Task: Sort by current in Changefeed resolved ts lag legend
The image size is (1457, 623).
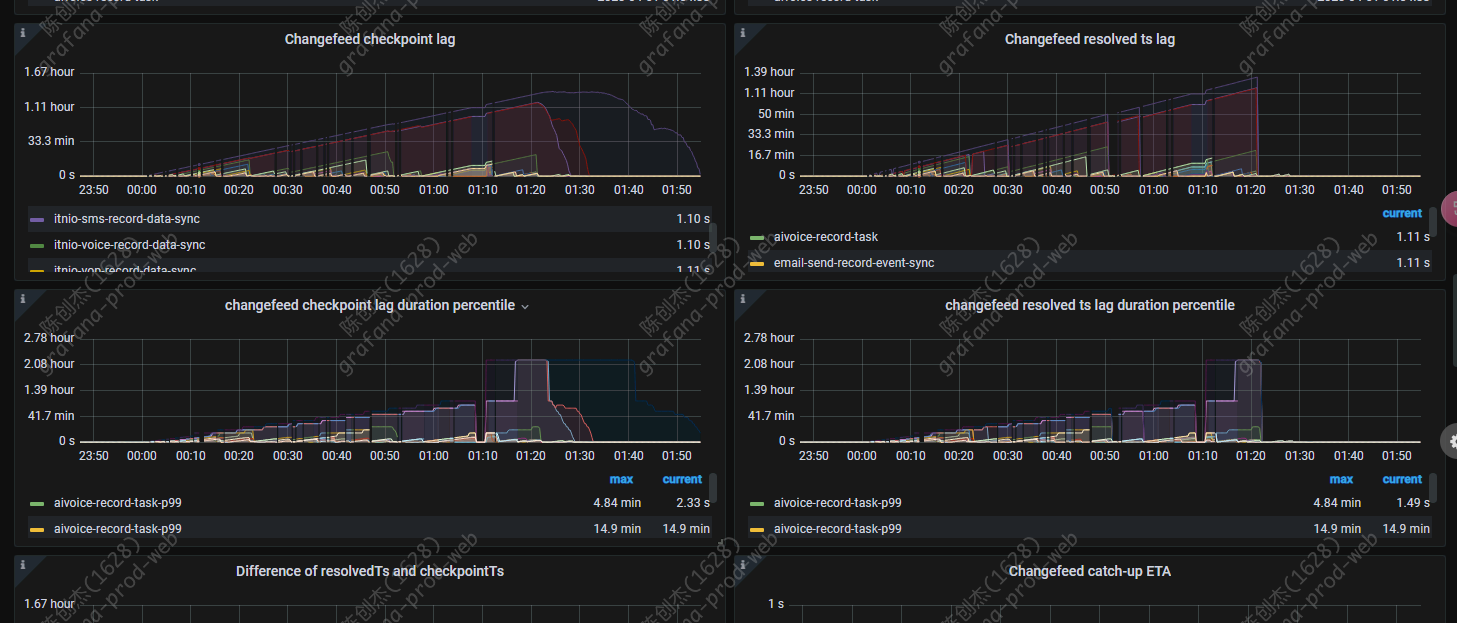Action: [x=1401, y=213]
